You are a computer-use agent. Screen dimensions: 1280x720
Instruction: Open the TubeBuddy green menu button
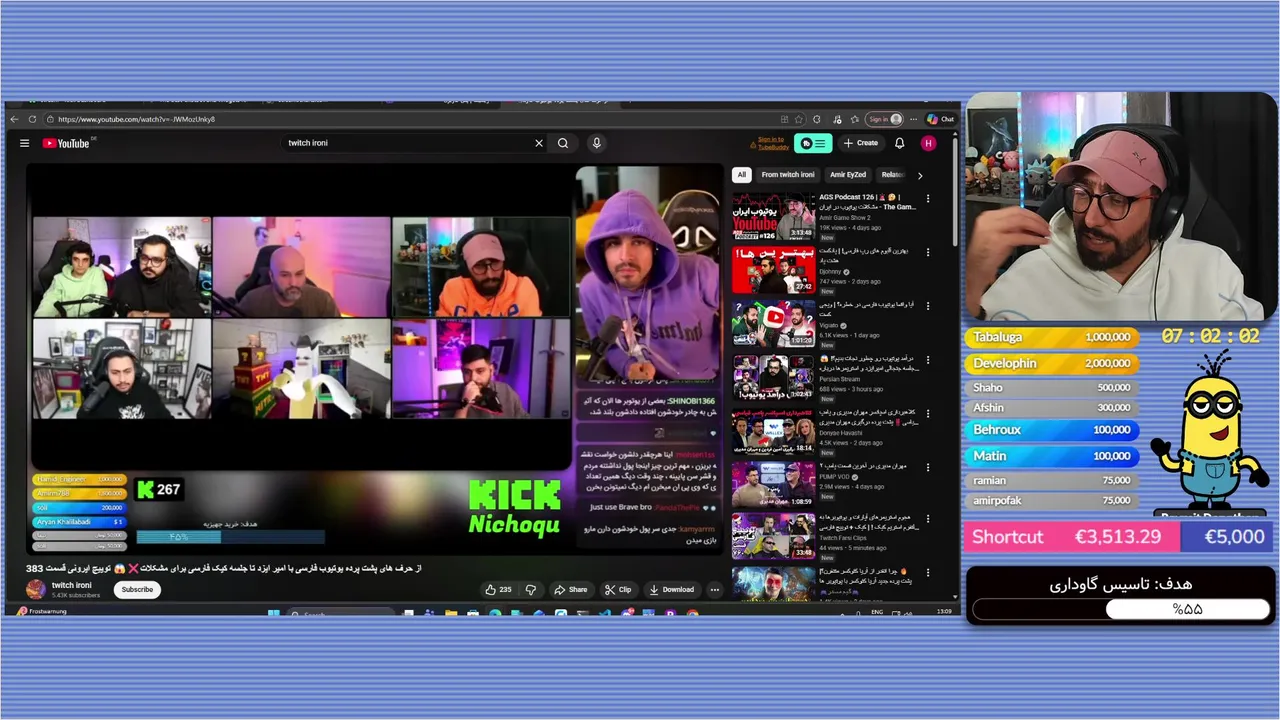tap(813, 143)
